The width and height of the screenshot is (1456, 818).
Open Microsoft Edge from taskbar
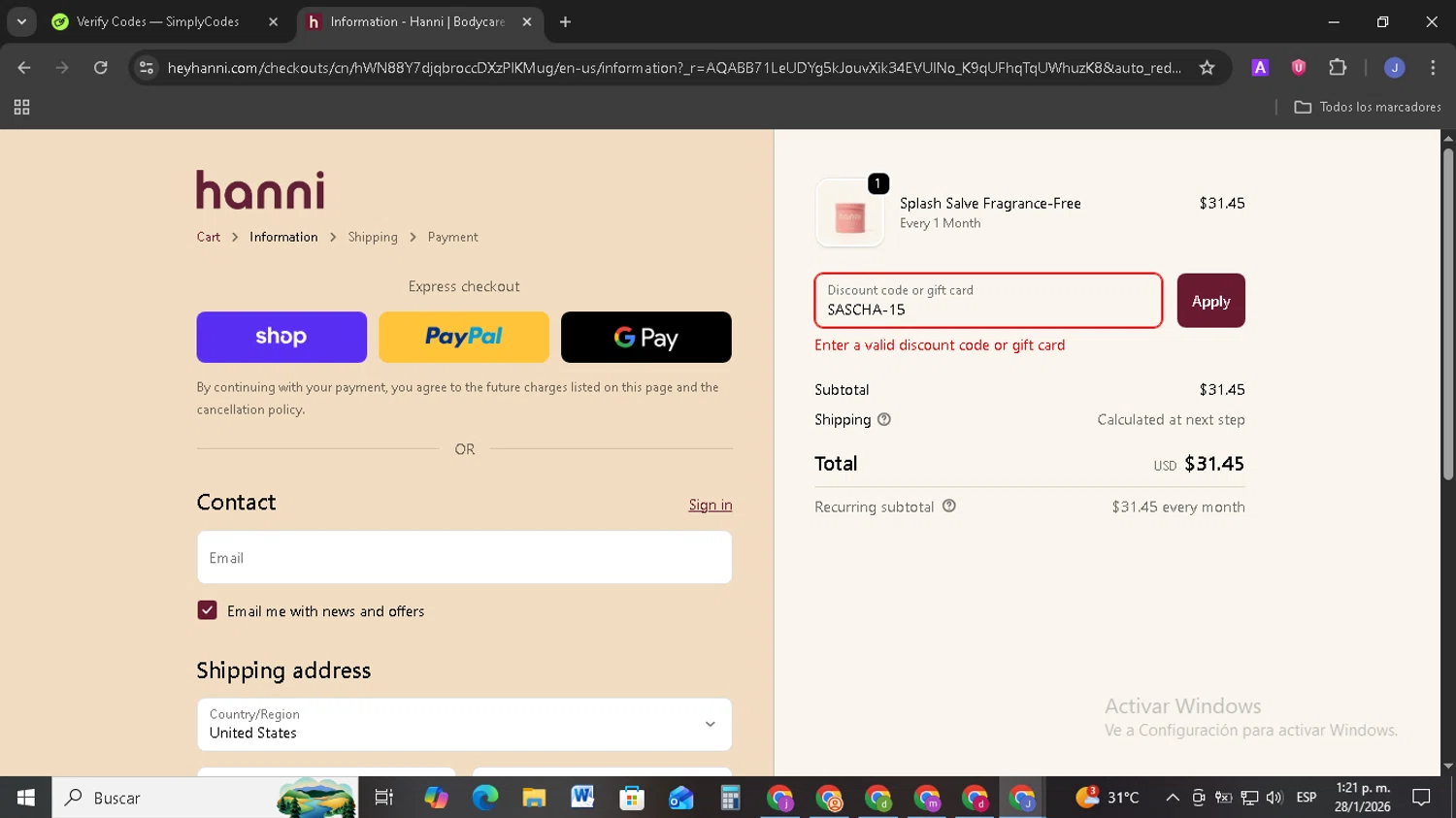point(484,798)
